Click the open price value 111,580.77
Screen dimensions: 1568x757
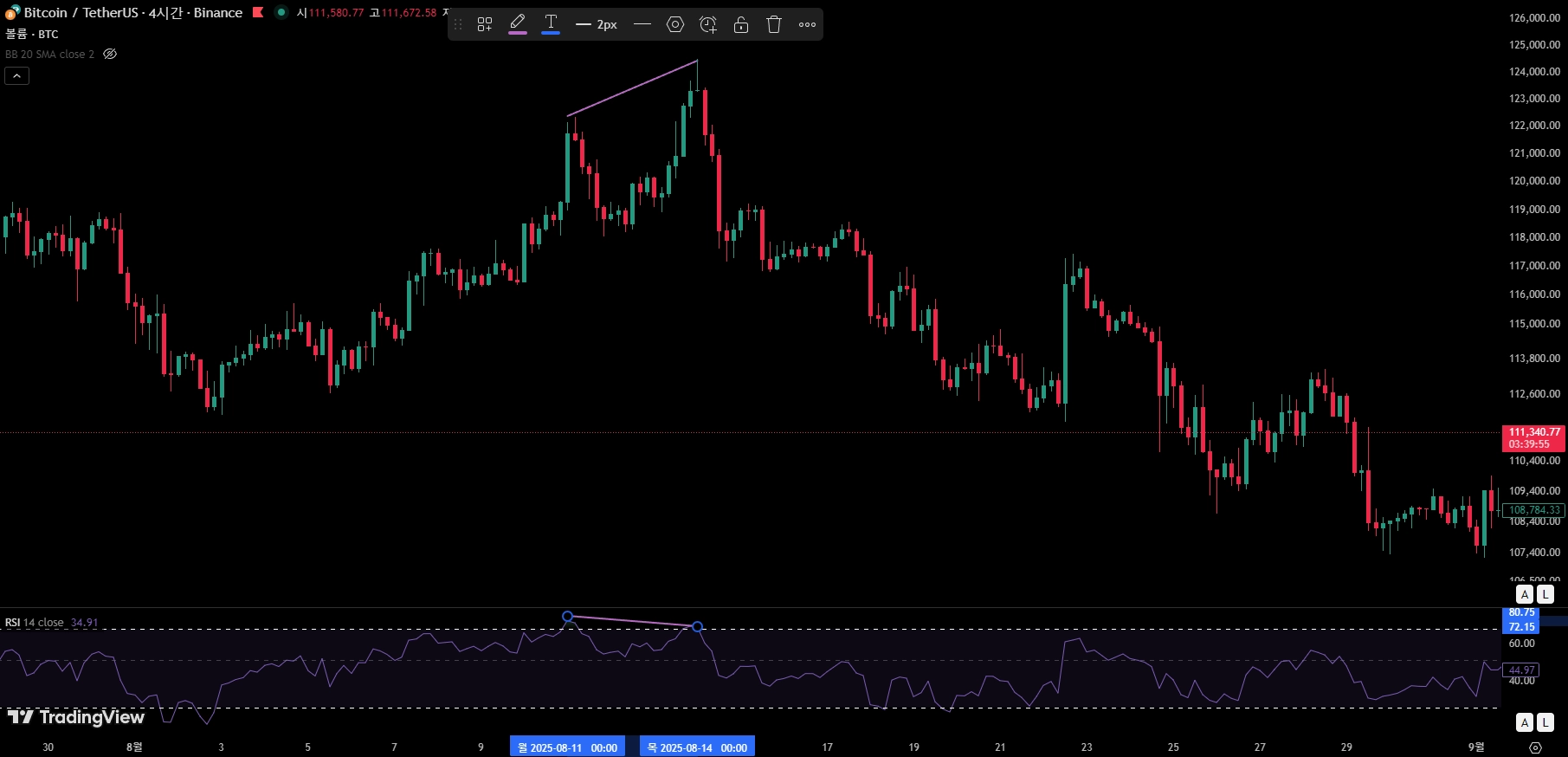pos(336,13)
